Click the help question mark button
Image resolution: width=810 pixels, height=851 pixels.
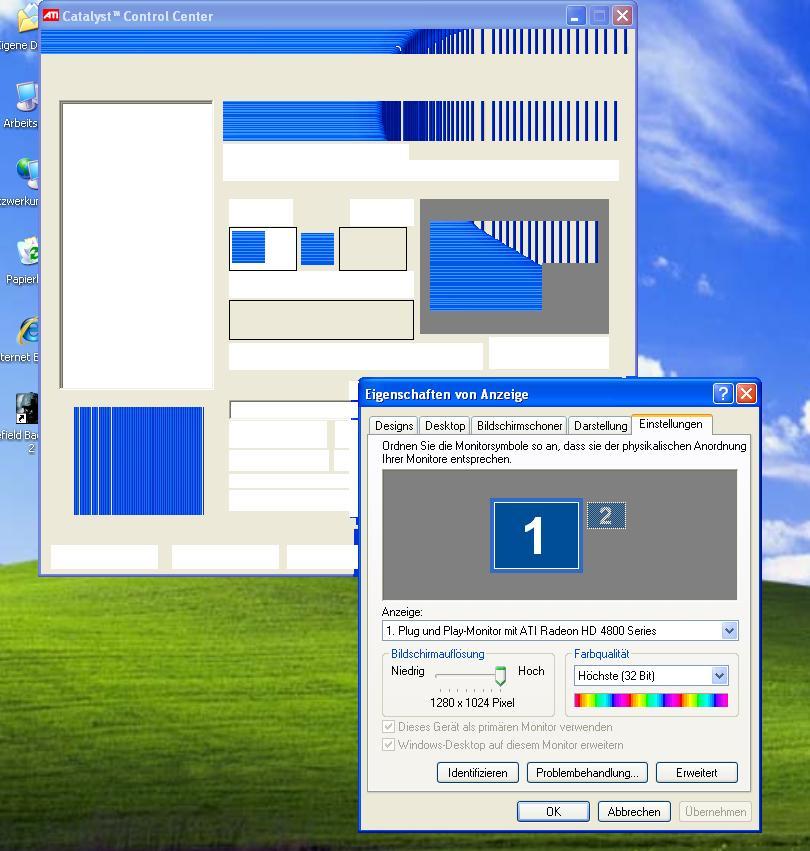click(x=723, y=393)
